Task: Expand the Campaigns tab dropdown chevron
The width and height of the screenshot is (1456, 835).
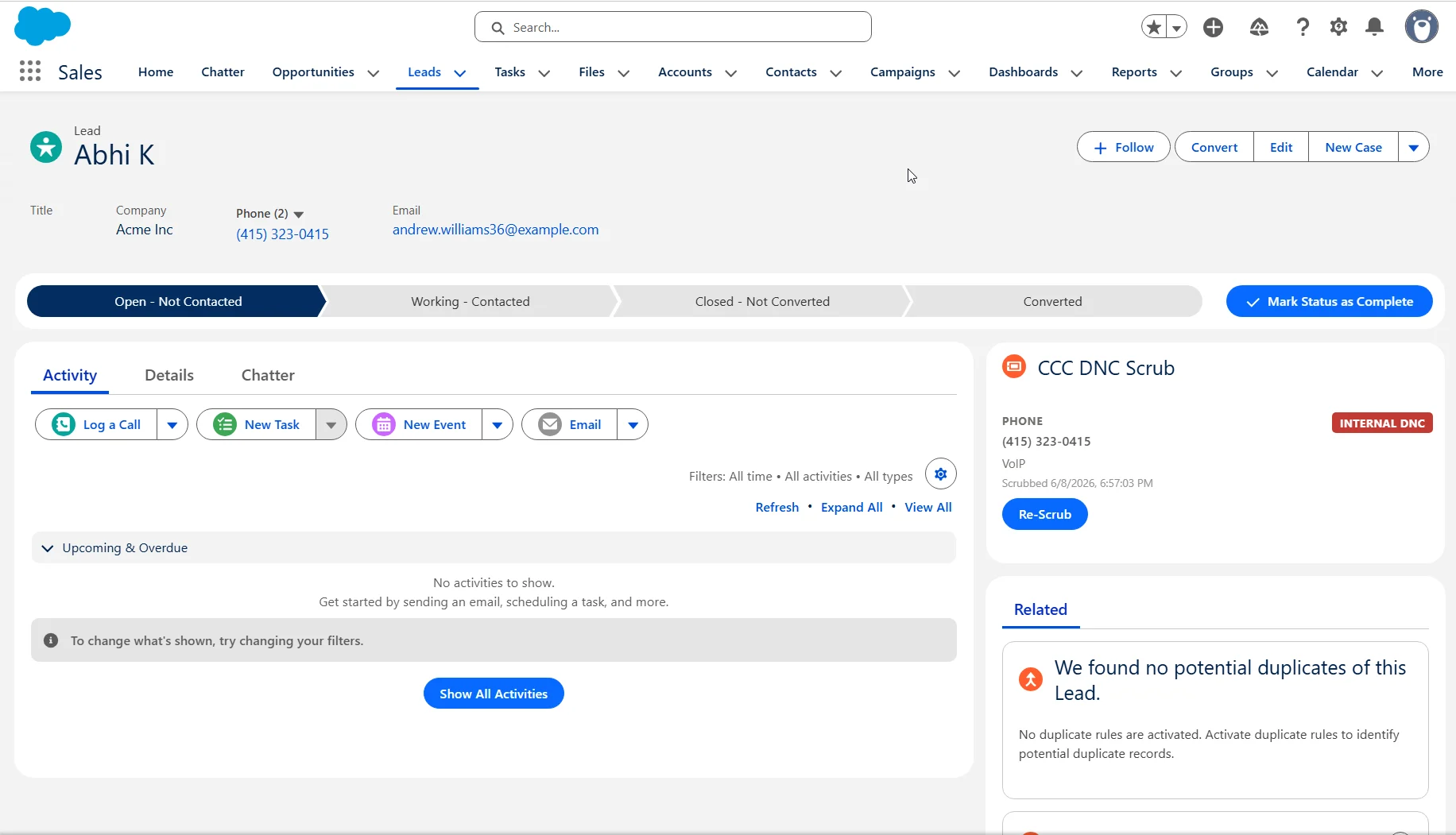Action: tap(955, 73)
